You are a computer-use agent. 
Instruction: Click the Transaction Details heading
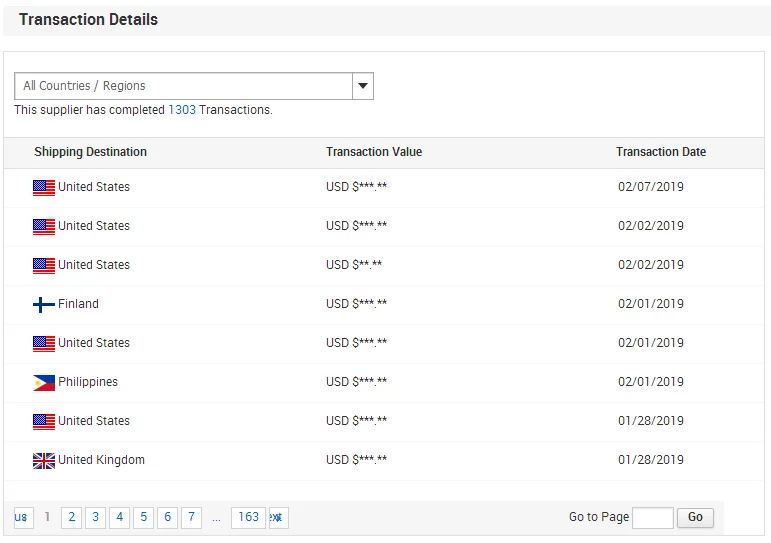tap(89, 20)
